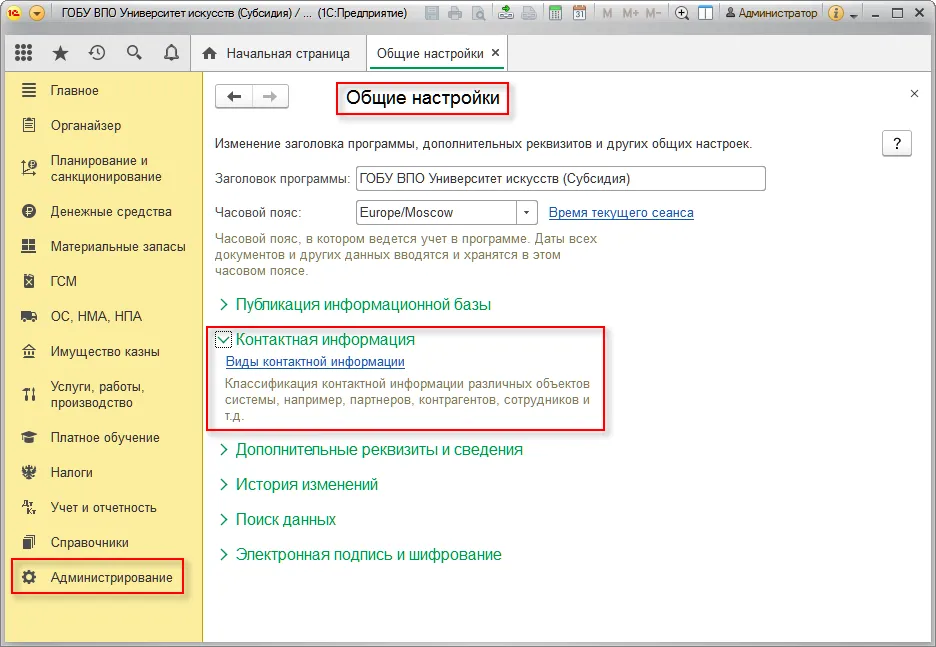Open the calendar icon in title bar
This screenshot has width=936, height=647.
coord(579,13)
